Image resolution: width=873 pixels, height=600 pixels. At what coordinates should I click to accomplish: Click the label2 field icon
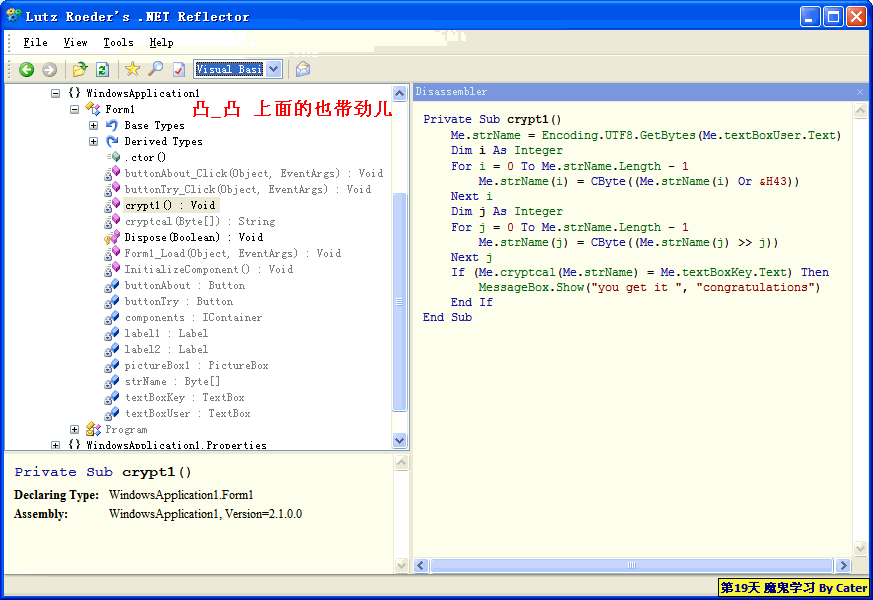click(112, 349)
